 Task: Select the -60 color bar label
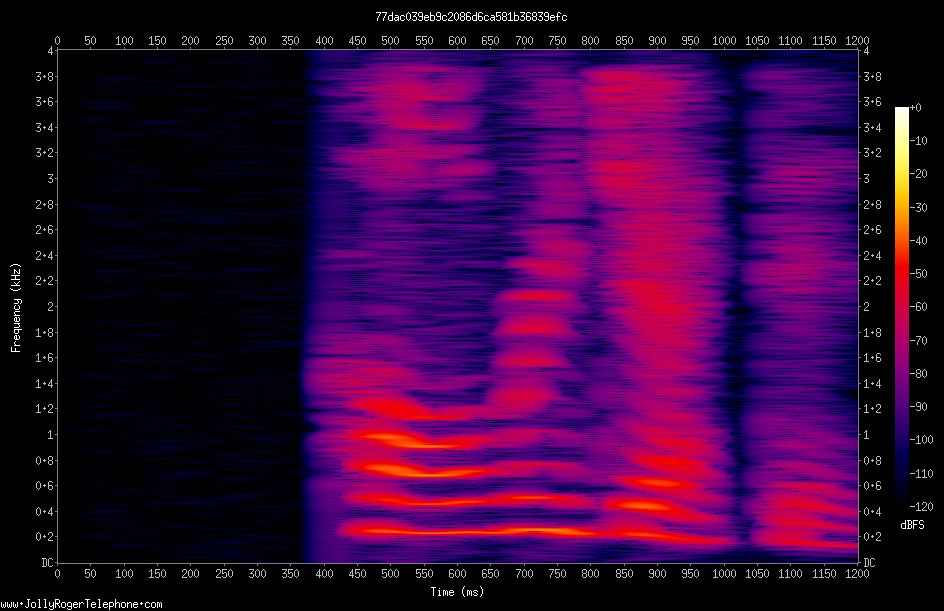coord(918,307)
